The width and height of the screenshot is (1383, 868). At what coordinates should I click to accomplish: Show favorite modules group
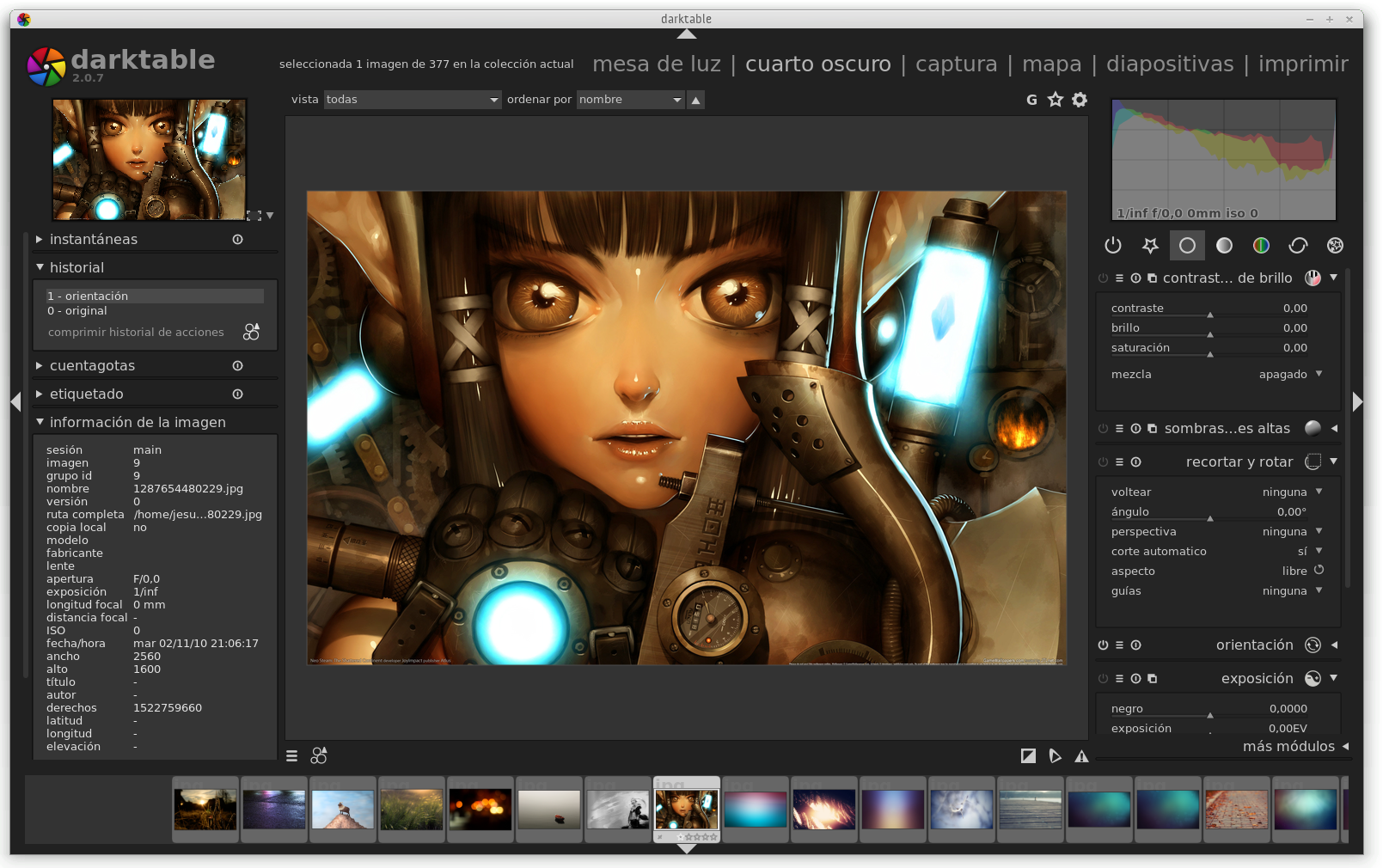(1150, 246)
